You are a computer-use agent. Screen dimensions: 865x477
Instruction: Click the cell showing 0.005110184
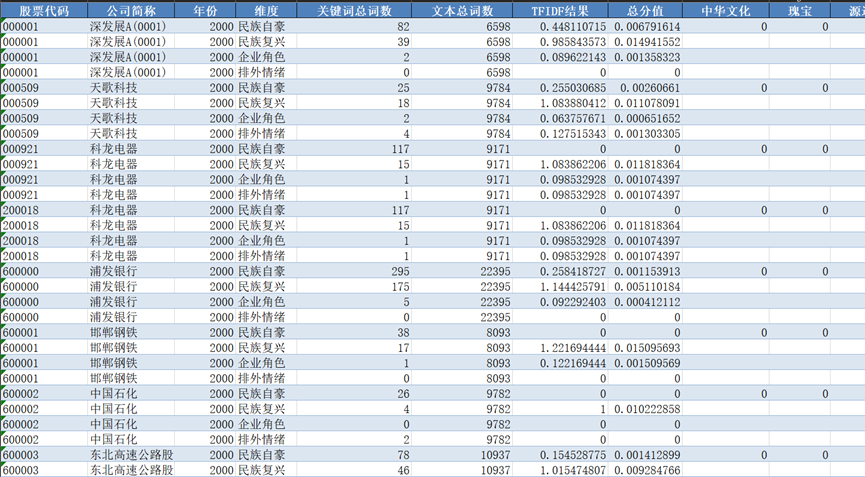click(645, 287)
